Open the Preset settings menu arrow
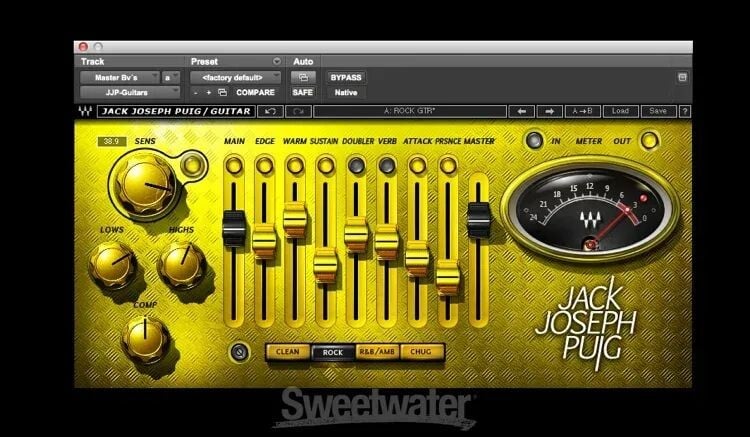The width and height of the screenshot is (750, 437). [276, 61]
